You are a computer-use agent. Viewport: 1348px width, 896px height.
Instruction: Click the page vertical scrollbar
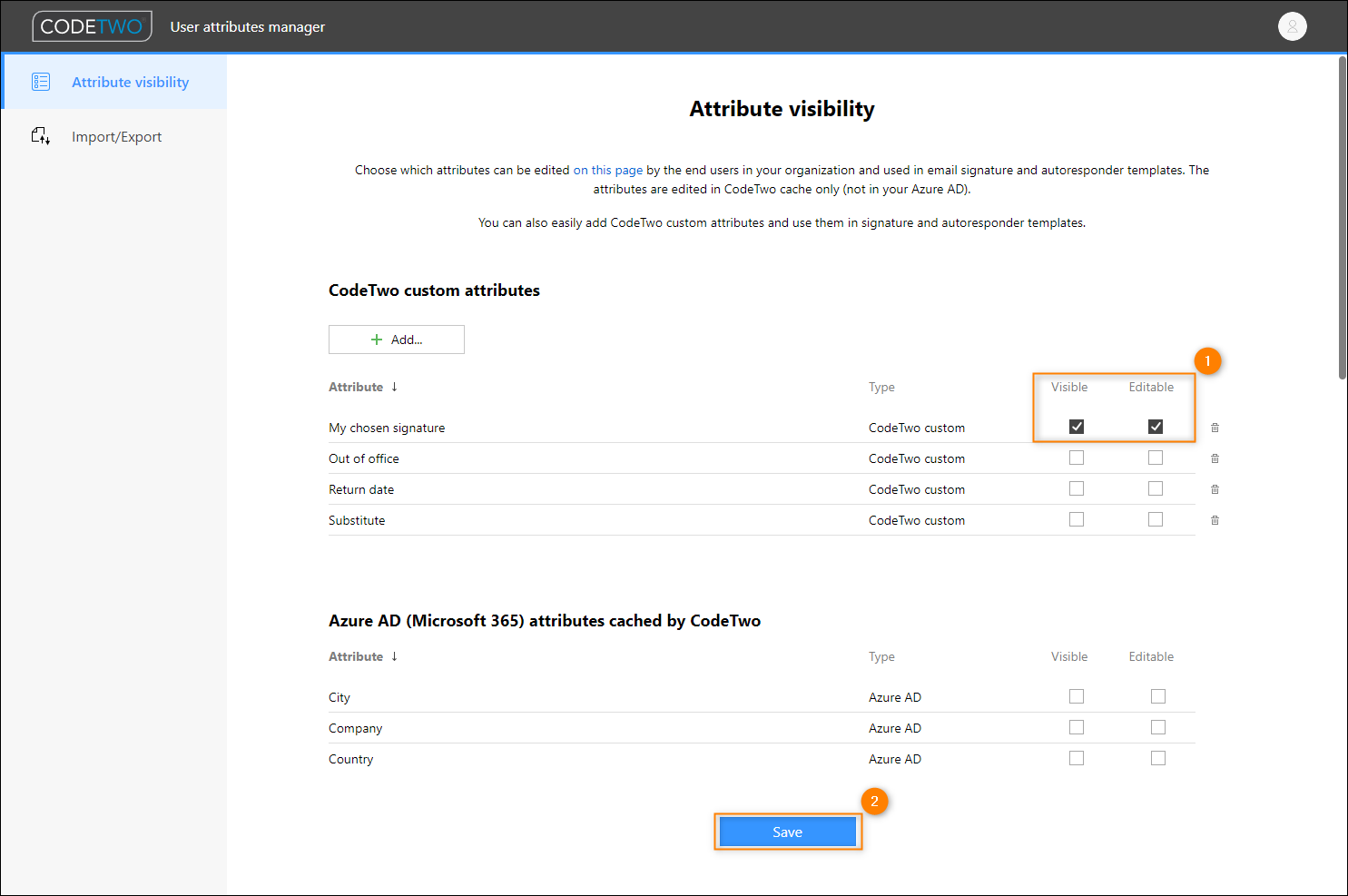pyautogui.click(x=1343, y=218)
